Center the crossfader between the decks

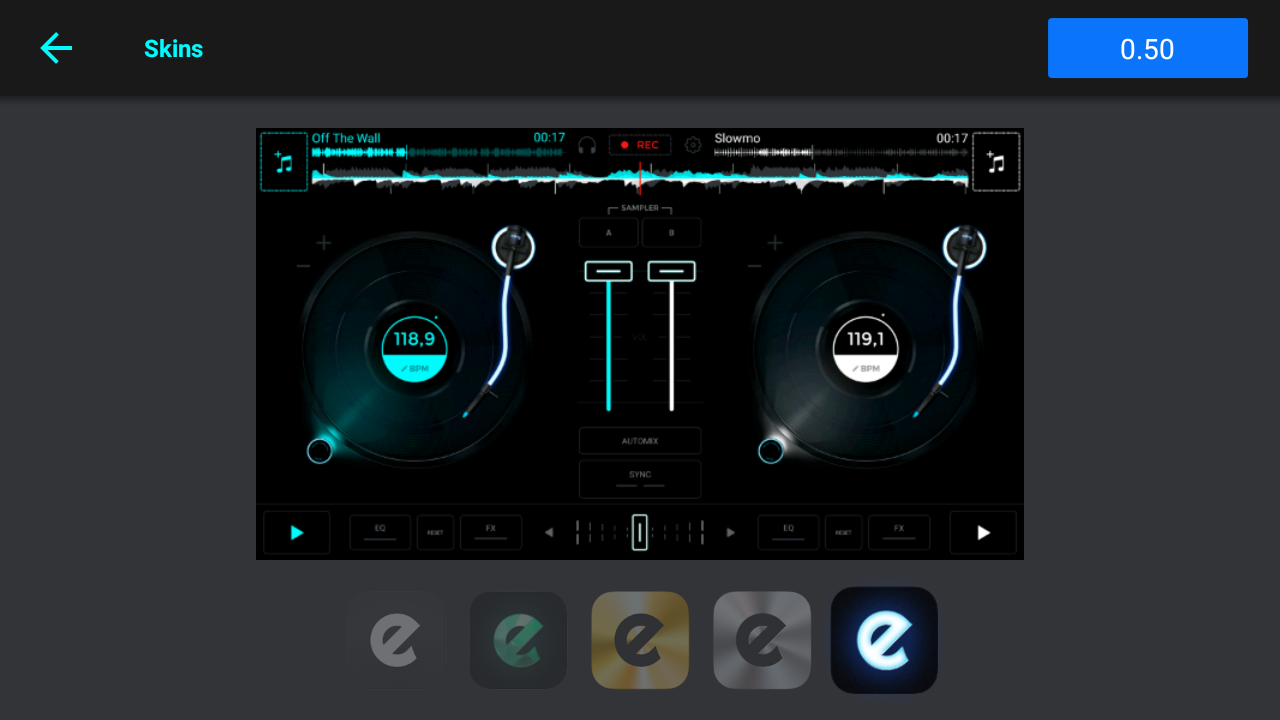[x=640, y=532]
